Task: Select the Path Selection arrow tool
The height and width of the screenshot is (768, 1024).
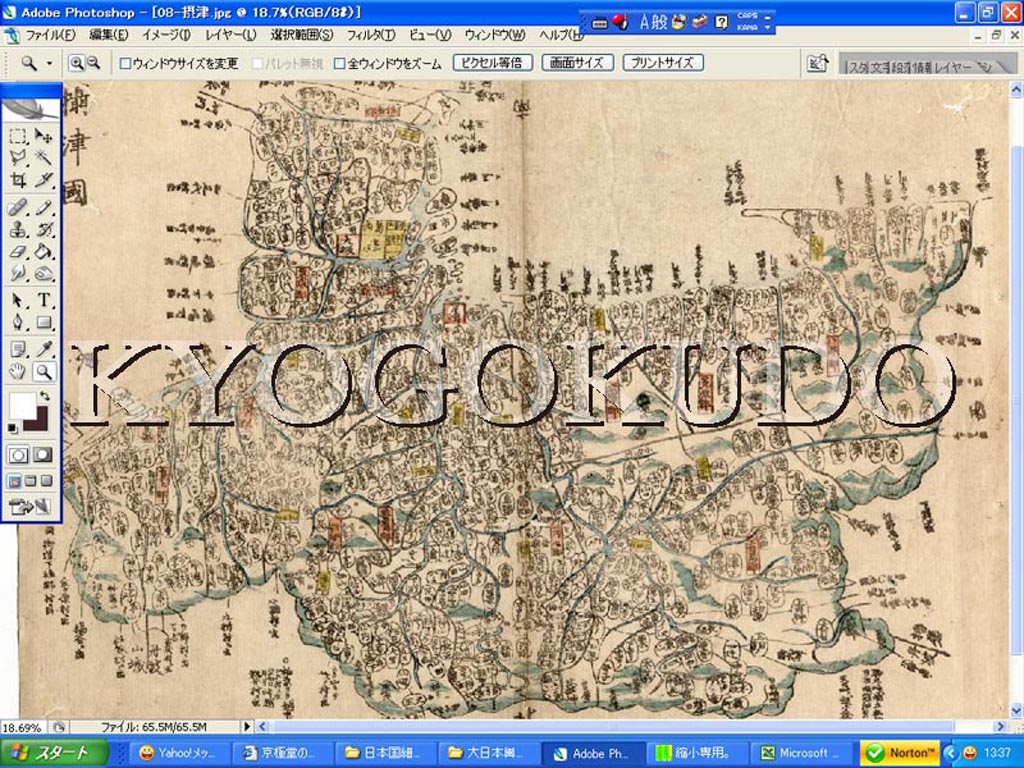Action: tap(18, 300)
